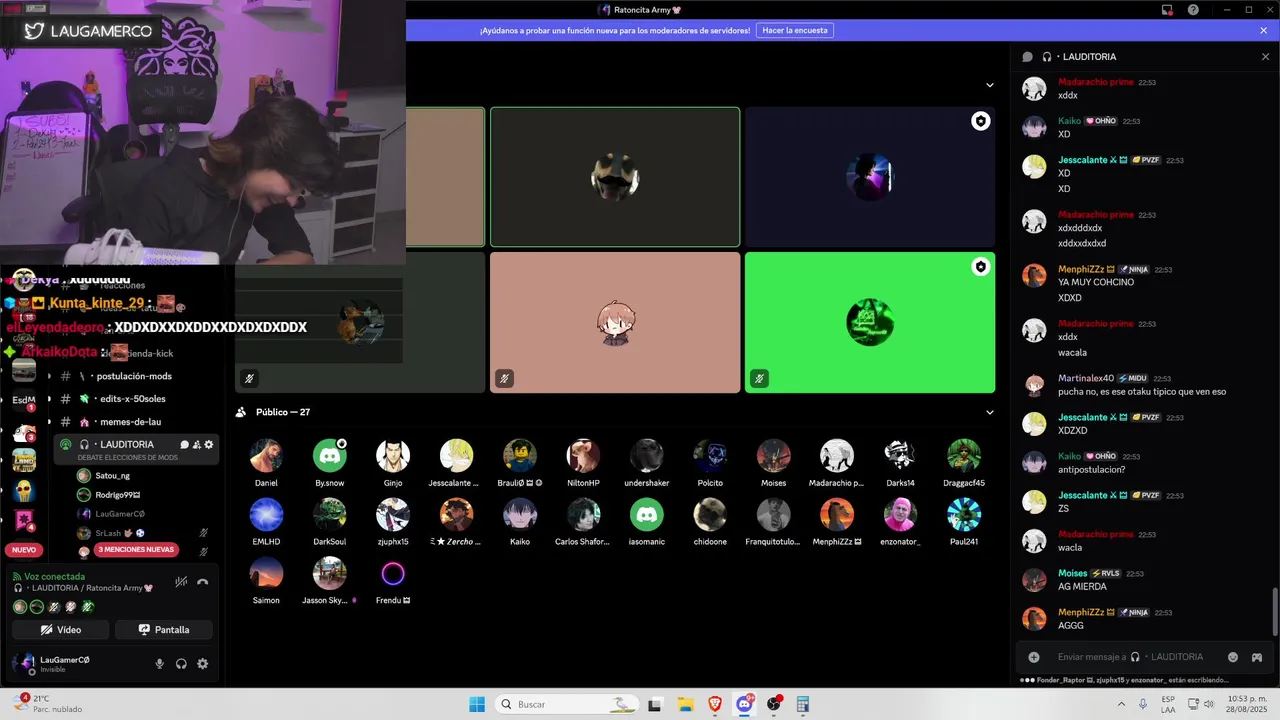Open Daniel's profile in audience
1280x720 pixels.
click(x=266, y=456)
